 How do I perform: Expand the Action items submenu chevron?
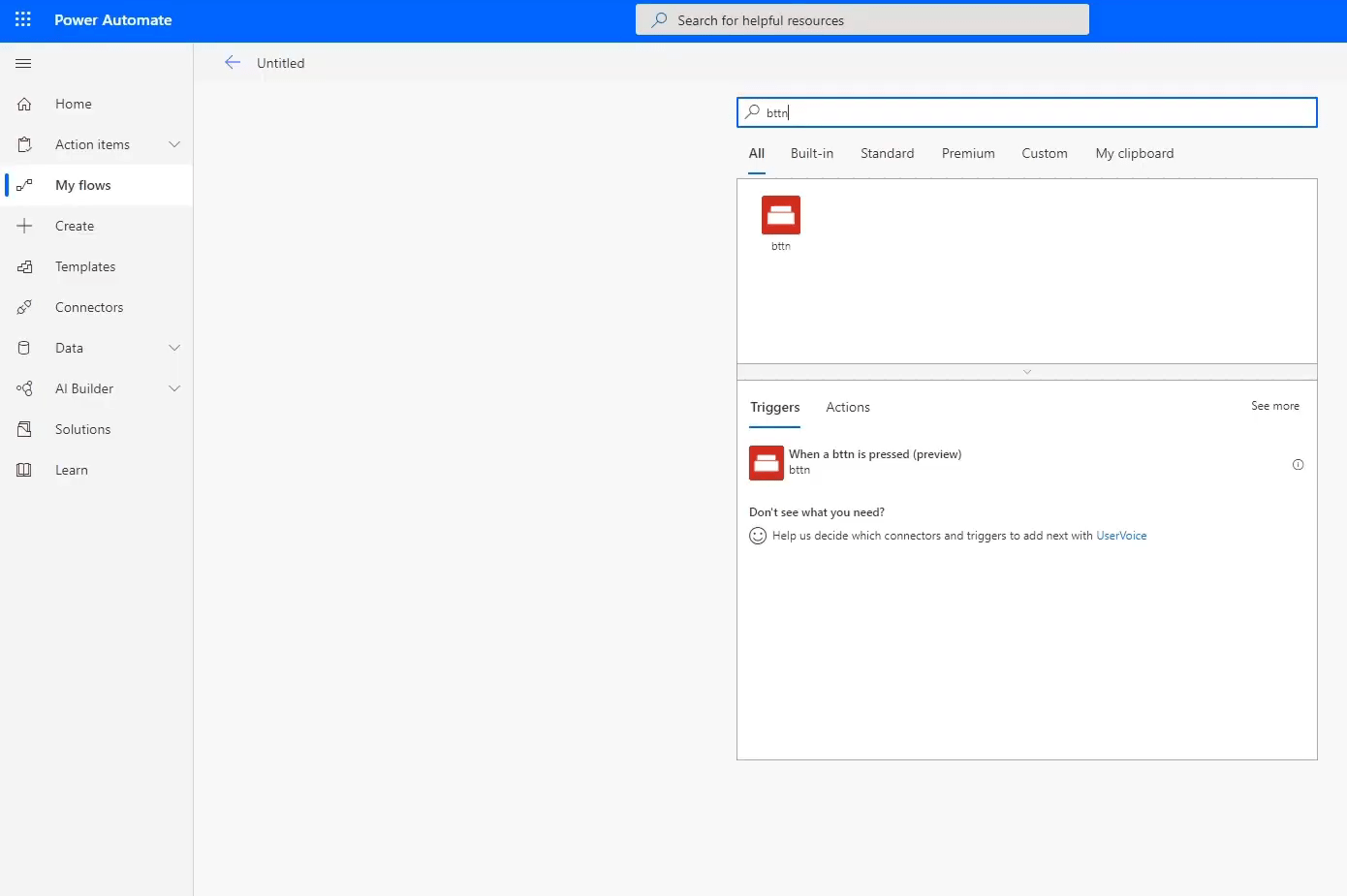pyautogui.click(x=174, y=144)
